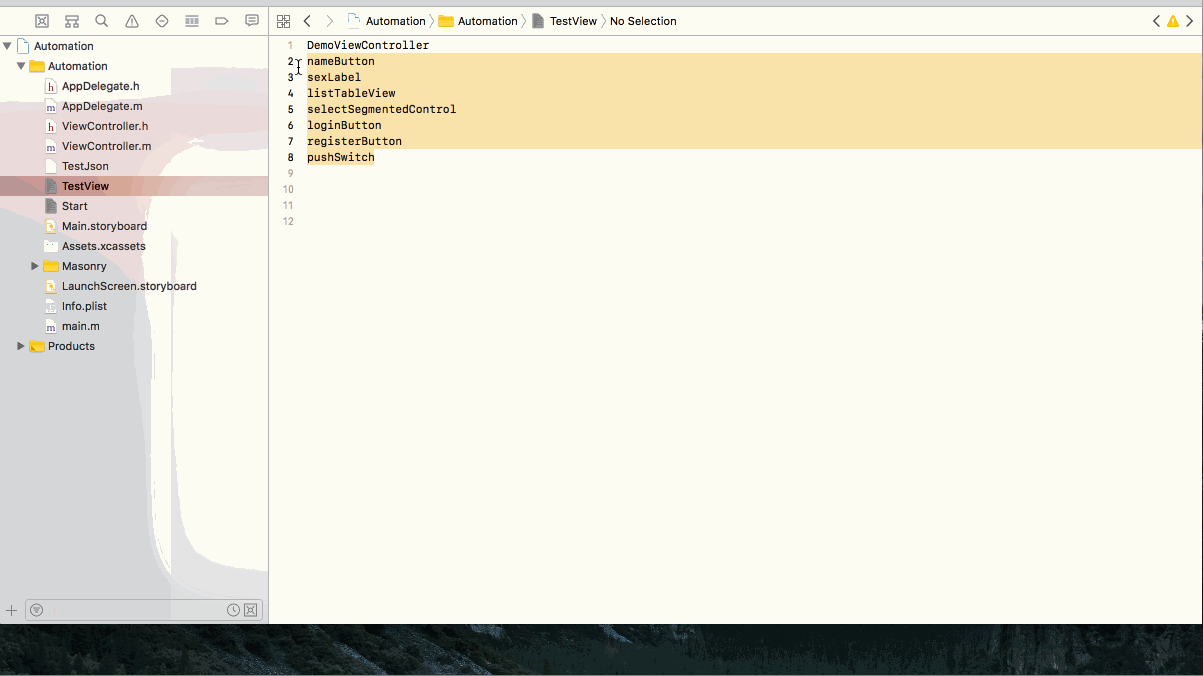Select Automation project in jump bar
The width and height of the screenshot is (1203, 676).
(386, 21)
